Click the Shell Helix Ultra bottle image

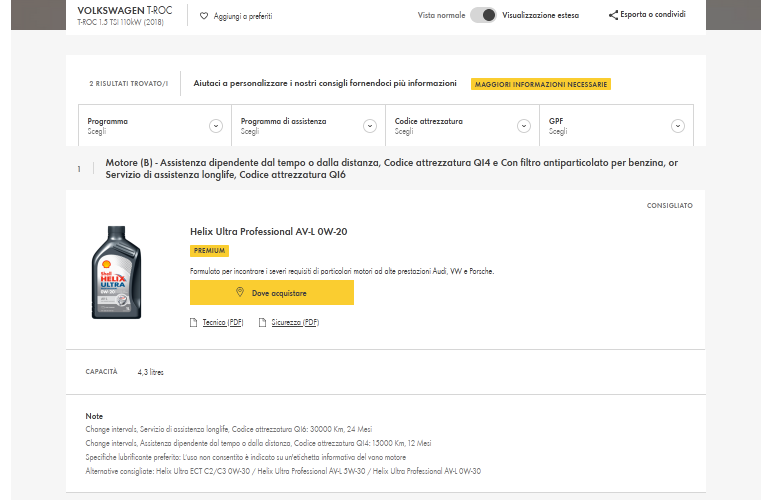[x=117, y=272]
